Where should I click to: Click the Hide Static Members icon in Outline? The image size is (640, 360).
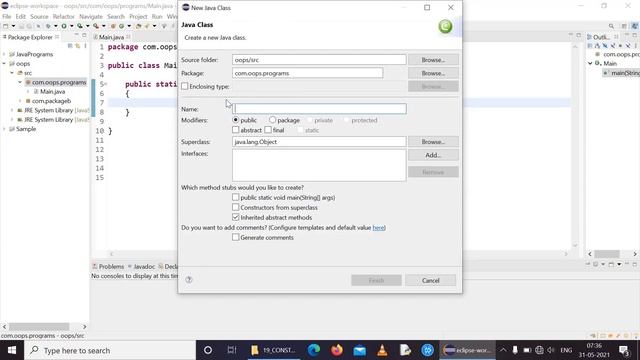(x=613, y=46)
